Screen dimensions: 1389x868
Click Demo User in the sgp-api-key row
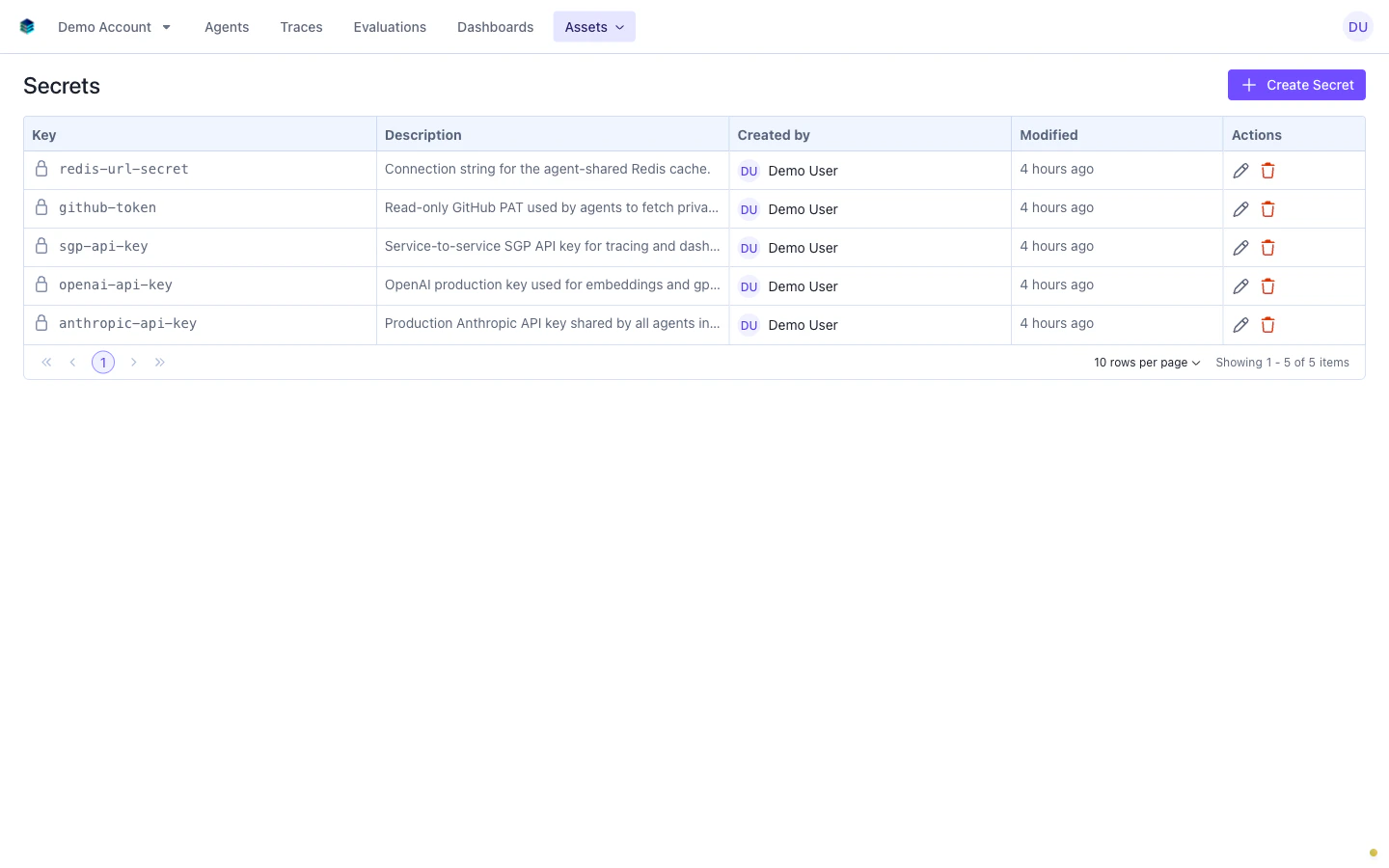803,248
